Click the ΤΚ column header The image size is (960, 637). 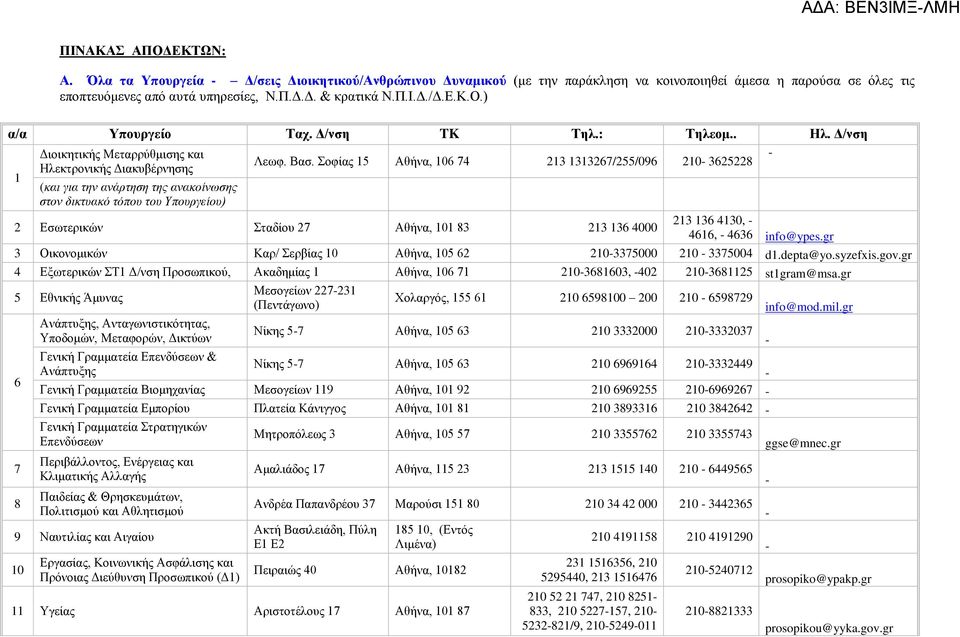449,134
